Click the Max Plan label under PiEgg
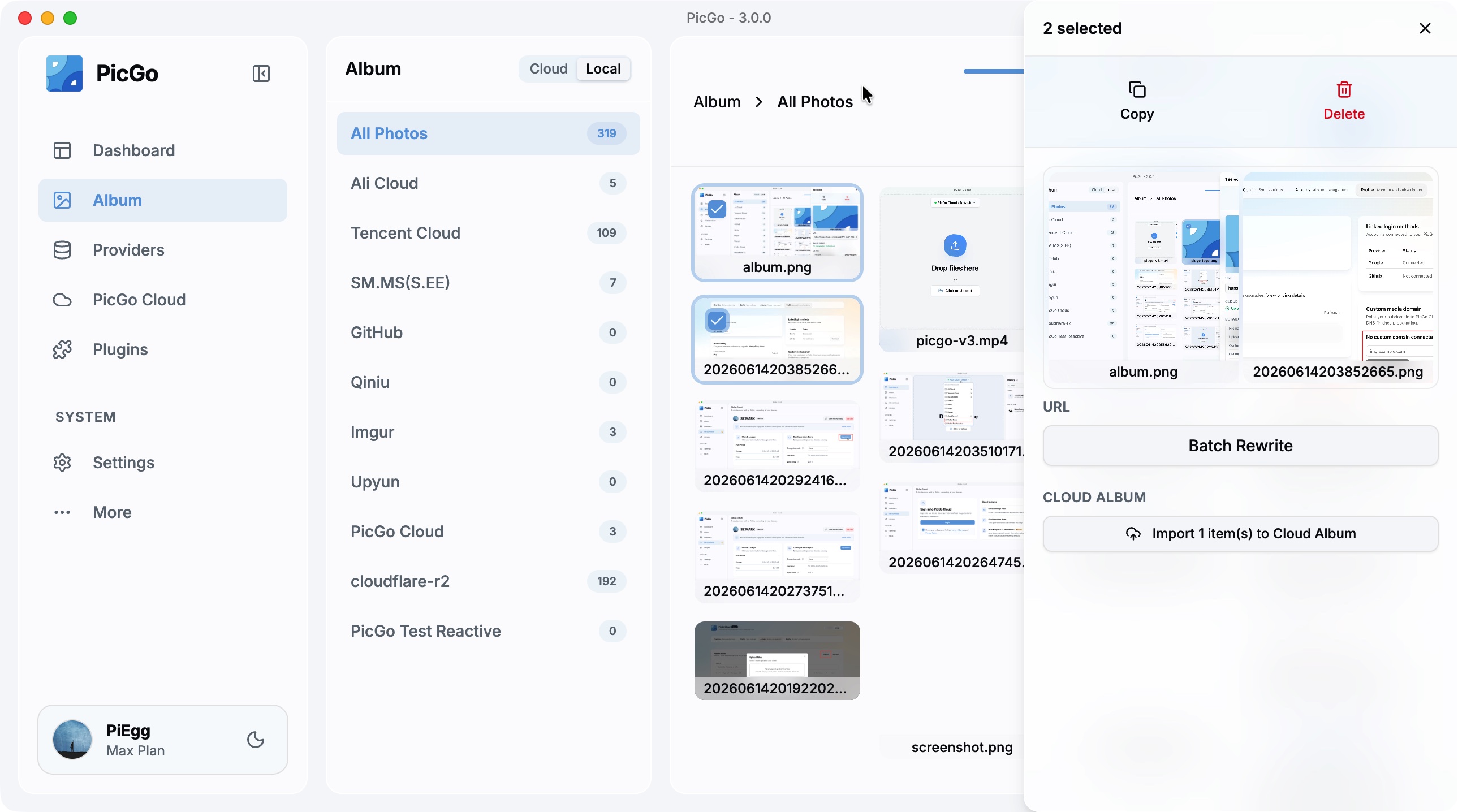 [136, 751]
